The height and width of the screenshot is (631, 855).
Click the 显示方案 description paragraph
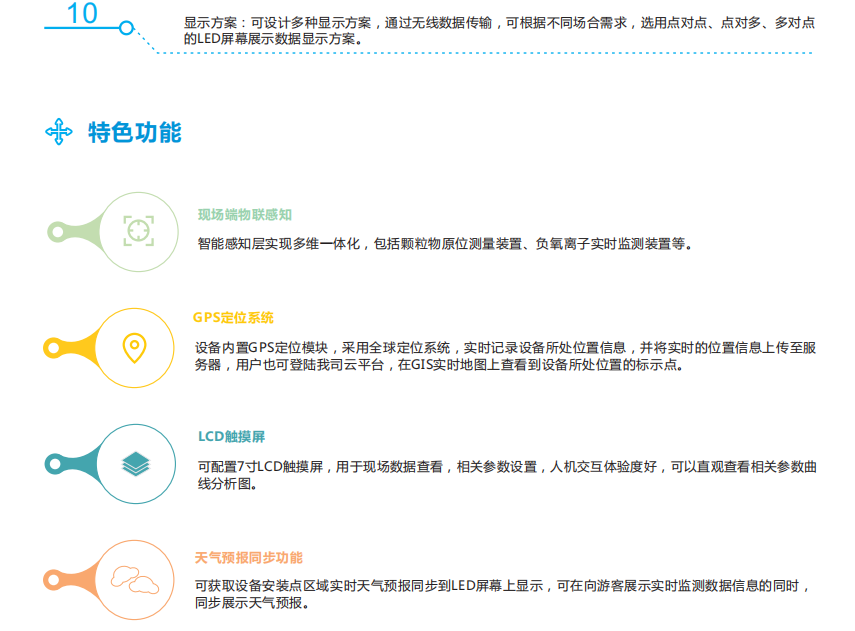tap(499, 31)
